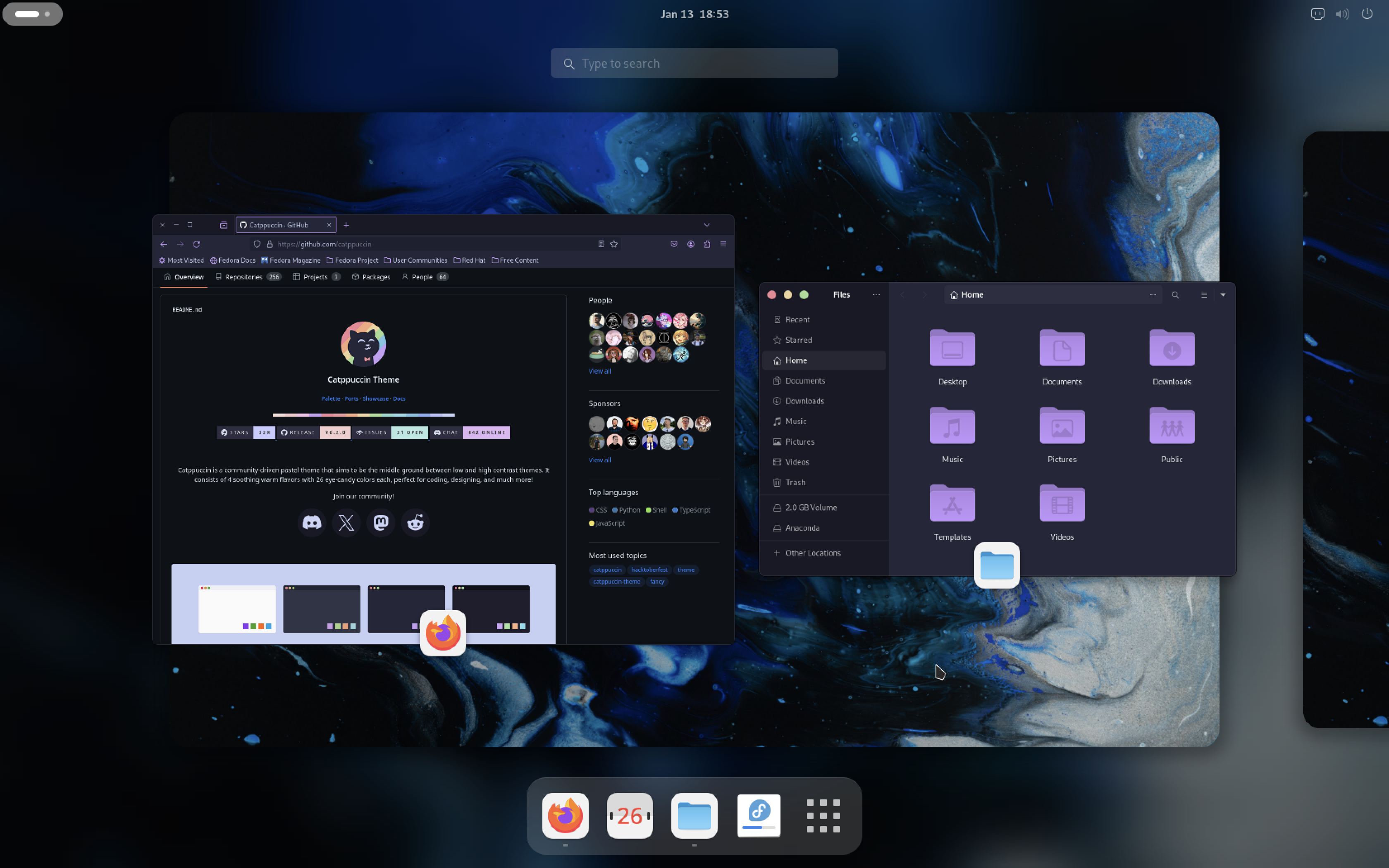Toggle list view in Files header
Image resolution: width=1389 pixels, height=868 pixels.
[1204, 294]
